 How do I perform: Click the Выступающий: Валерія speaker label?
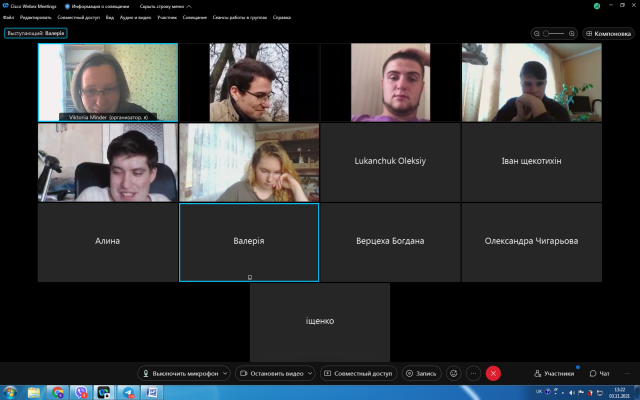click(x=36, y=33)
